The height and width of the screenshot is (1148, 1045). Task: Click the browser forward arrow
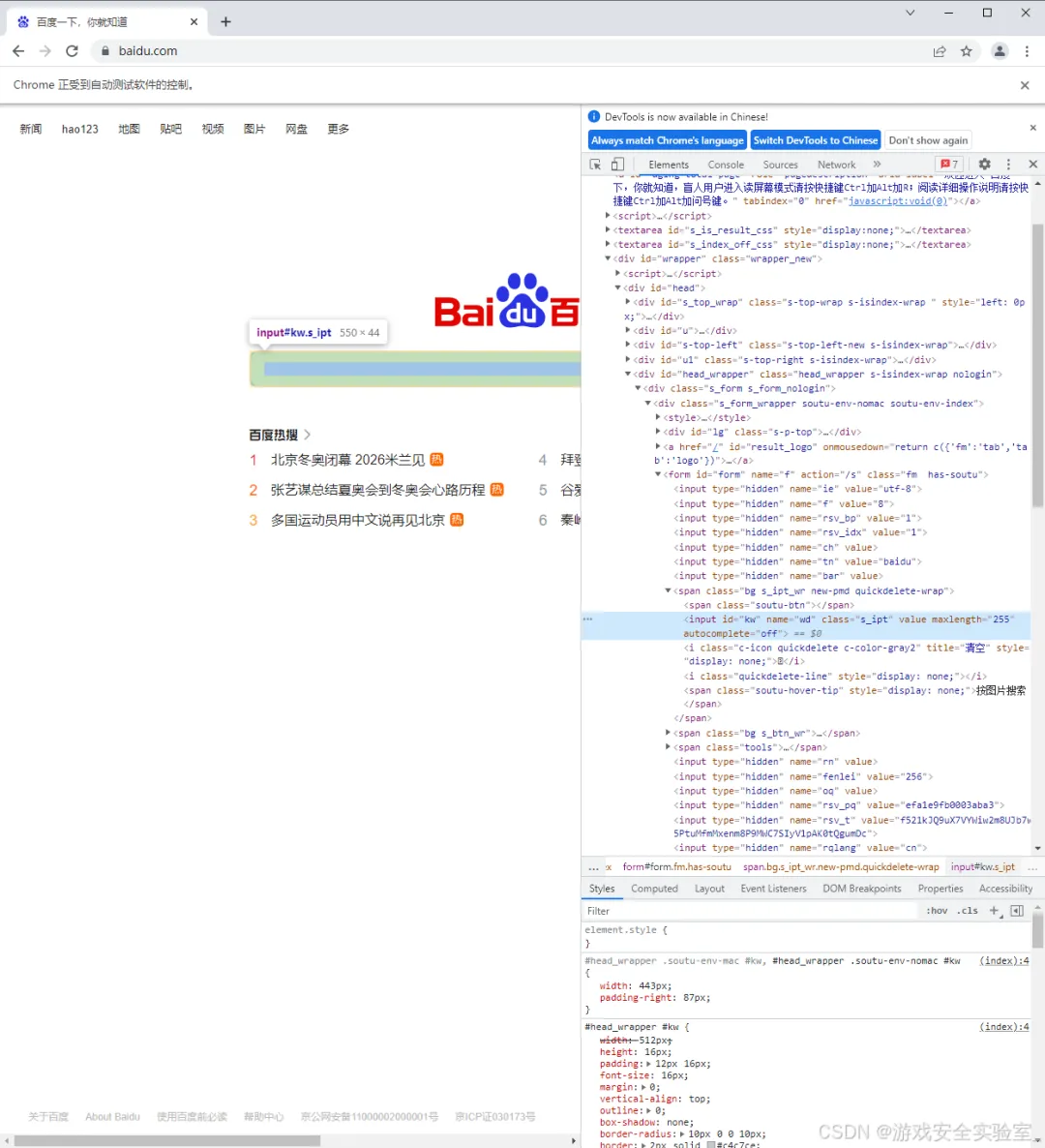click(45, 50)
